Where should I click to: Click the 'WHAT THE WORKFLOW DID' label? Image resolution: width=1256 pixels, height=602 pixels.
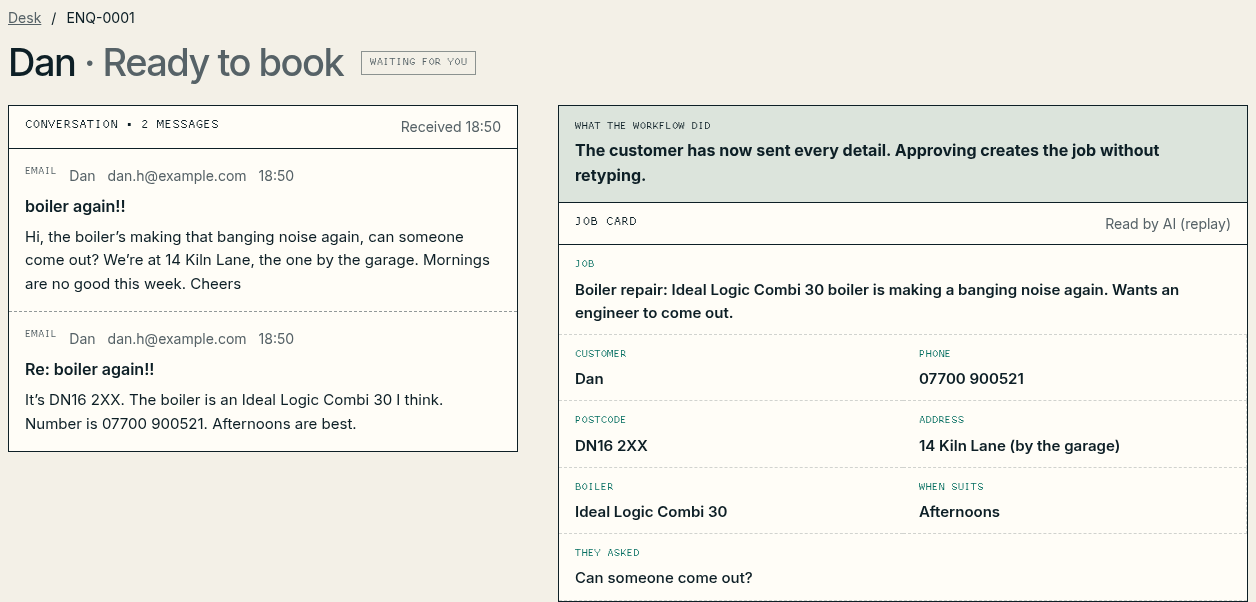[x=643, y=126]
